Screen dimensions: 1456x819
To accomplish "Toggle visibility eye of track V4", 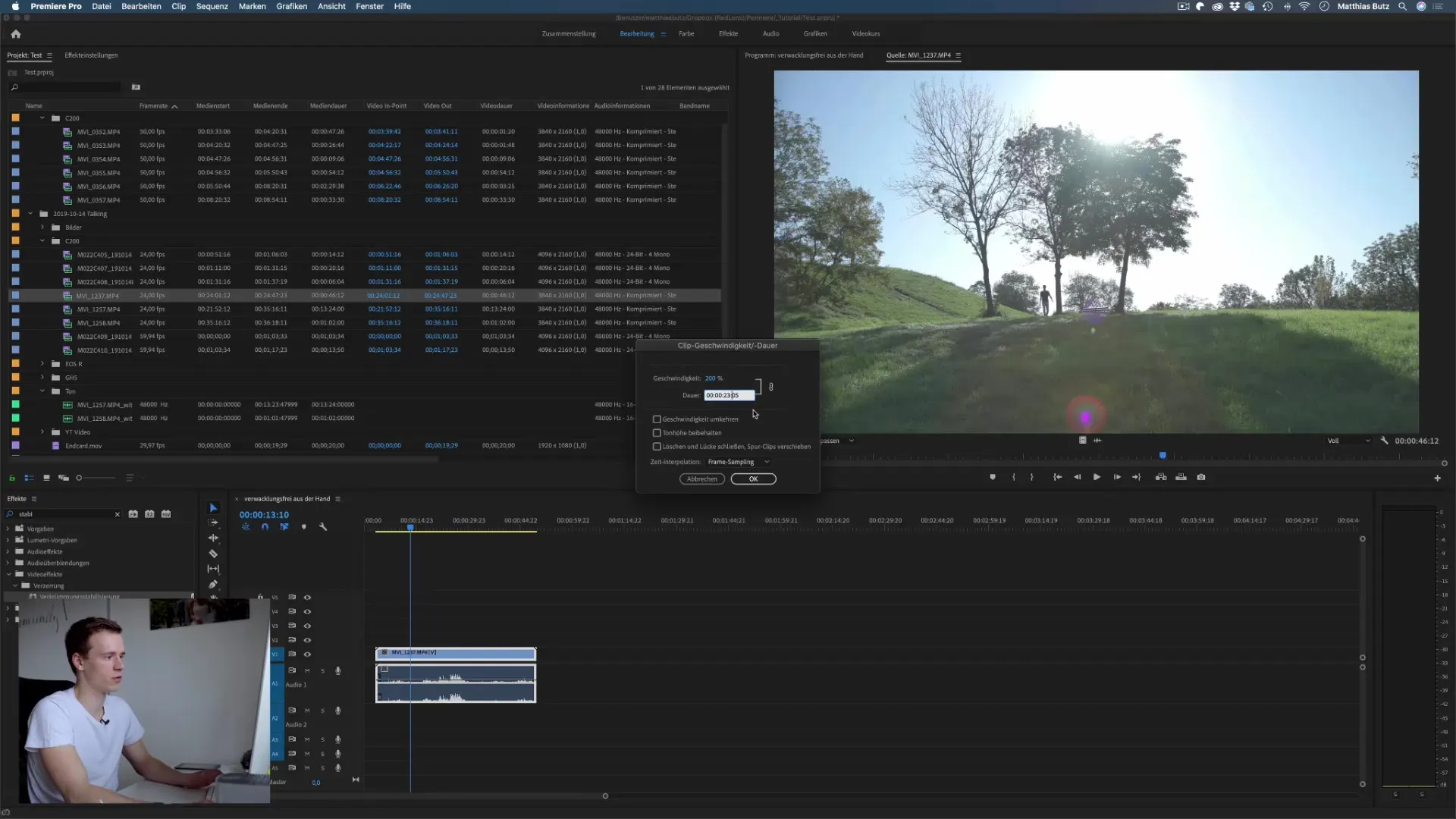I will [x=307, y=612].
